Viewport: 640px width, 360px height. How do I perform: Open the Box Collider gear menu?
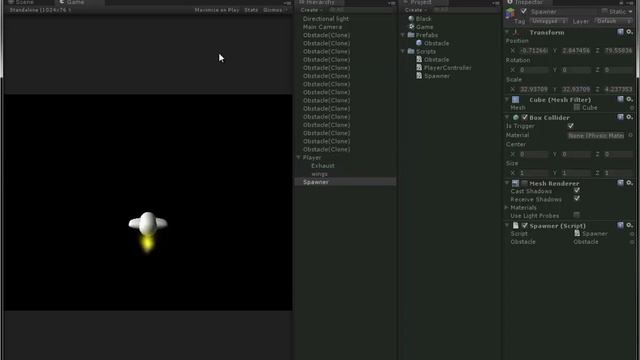click(629, 117)
